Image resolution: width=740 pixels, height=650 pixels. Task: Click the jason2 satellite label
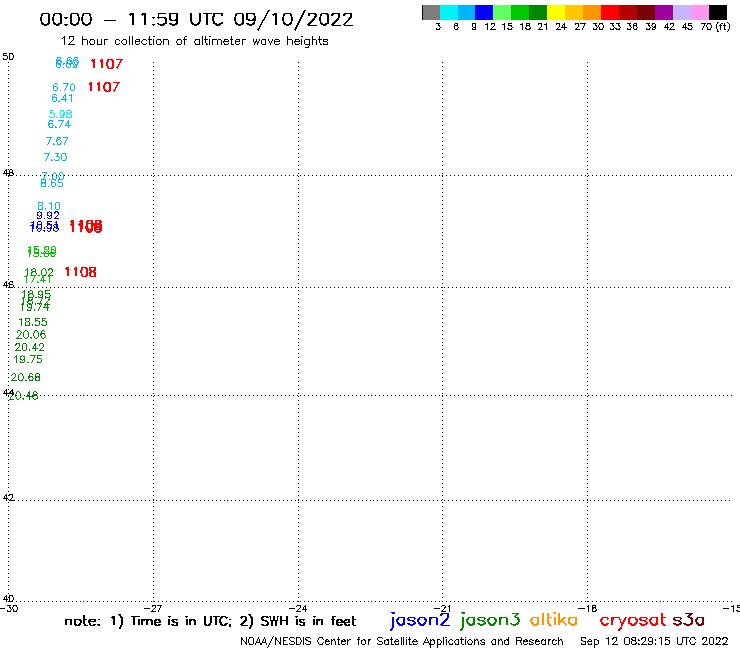(420, 620)
